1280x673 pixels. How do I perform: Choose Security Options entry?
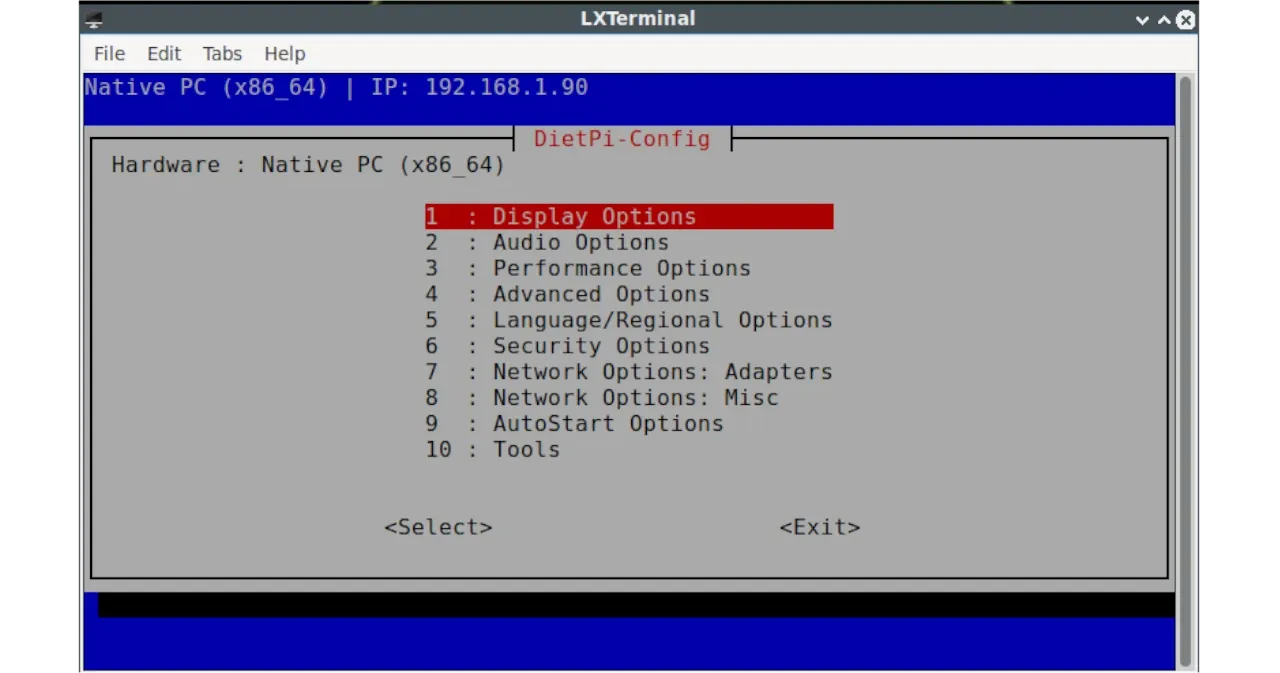600,347
